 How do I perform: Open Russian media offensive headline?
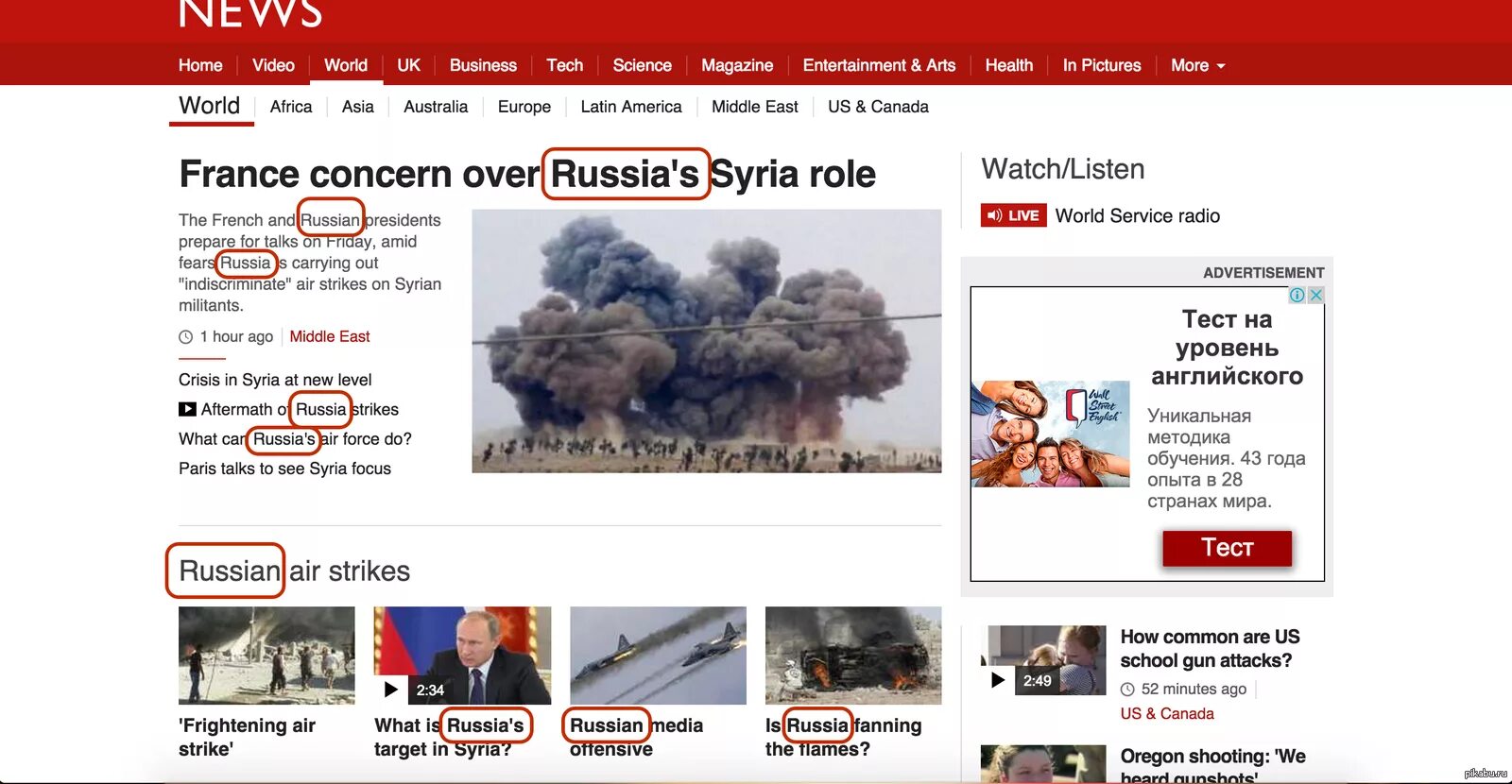(x=636, y=737)
